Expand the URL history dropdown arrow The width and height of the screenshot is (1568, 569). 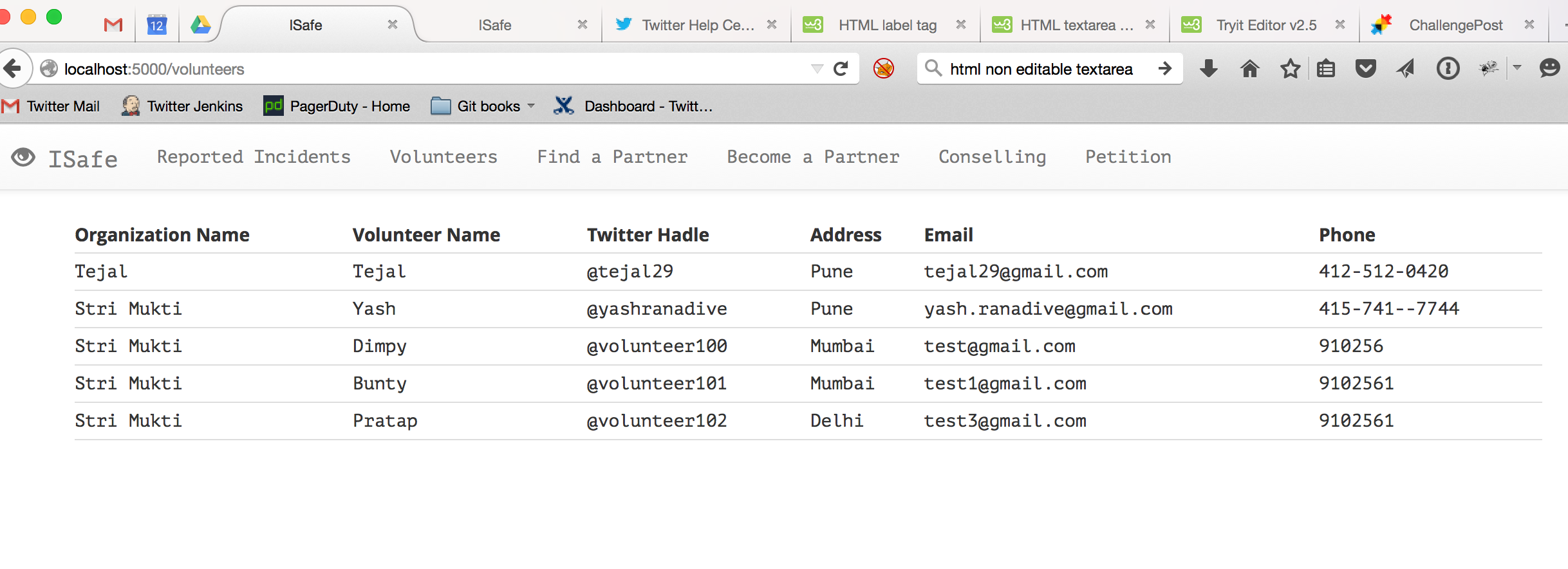(817, 69)
